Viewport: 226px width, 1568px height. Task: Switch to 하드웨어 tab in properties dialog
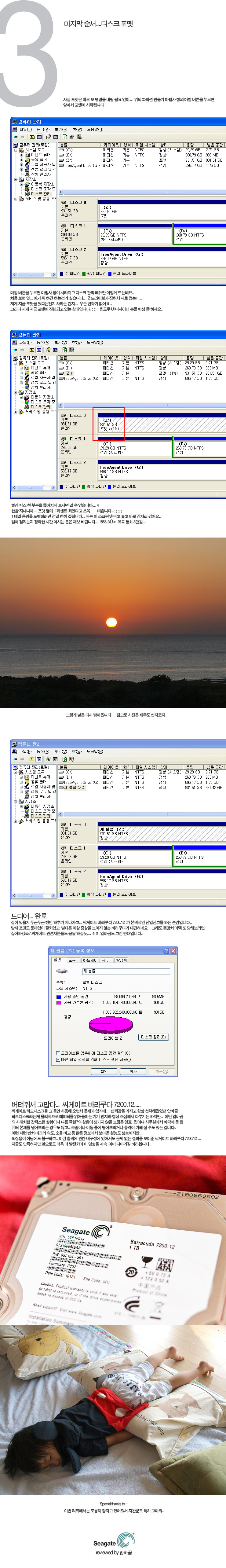tap(90, 960)
